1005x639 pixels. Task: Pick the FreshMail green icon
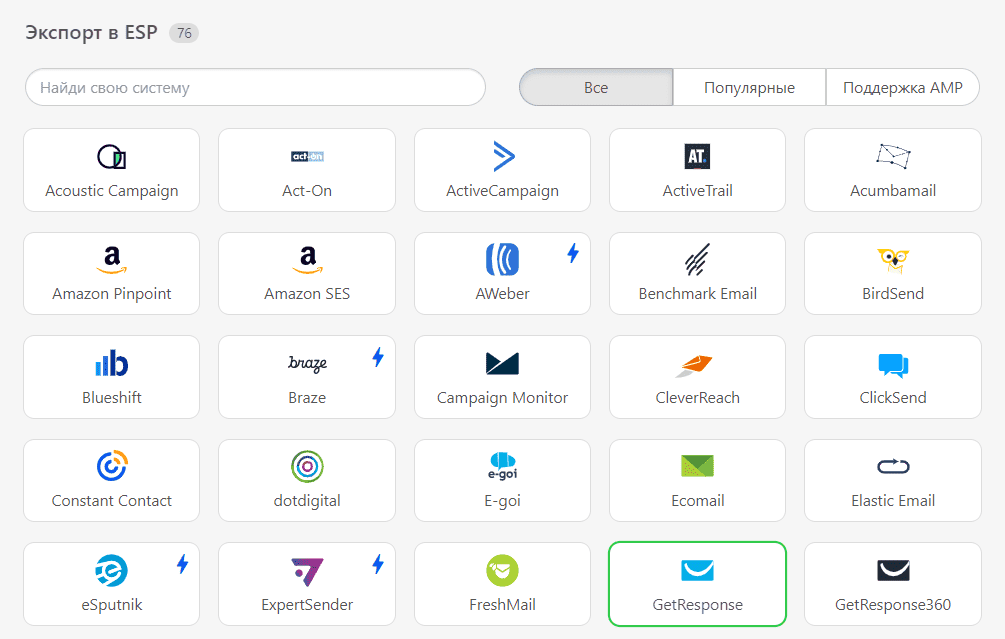[502, 570]
